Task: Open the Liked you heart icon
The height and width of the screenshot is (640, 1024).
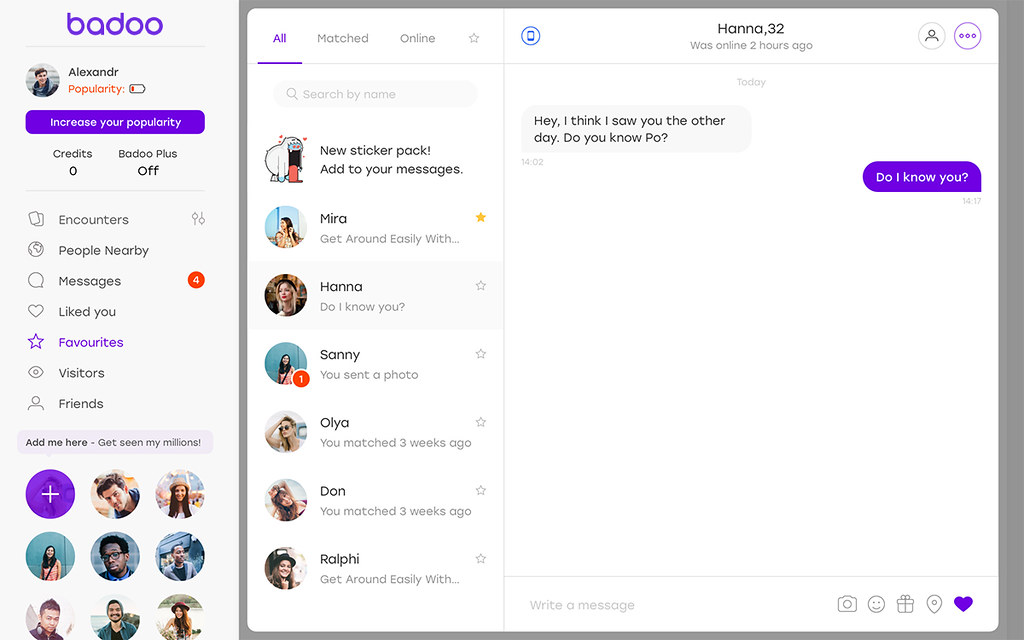Action: (x=36, y=311)
